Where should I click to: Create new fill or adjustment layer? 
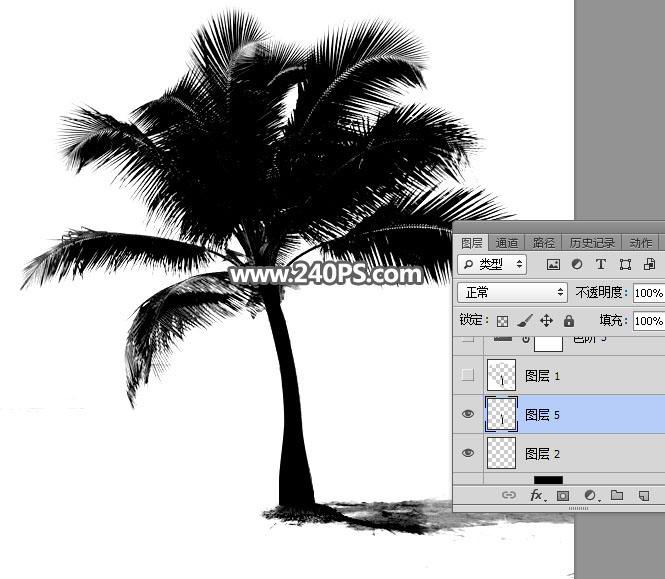tap(590, 495)
